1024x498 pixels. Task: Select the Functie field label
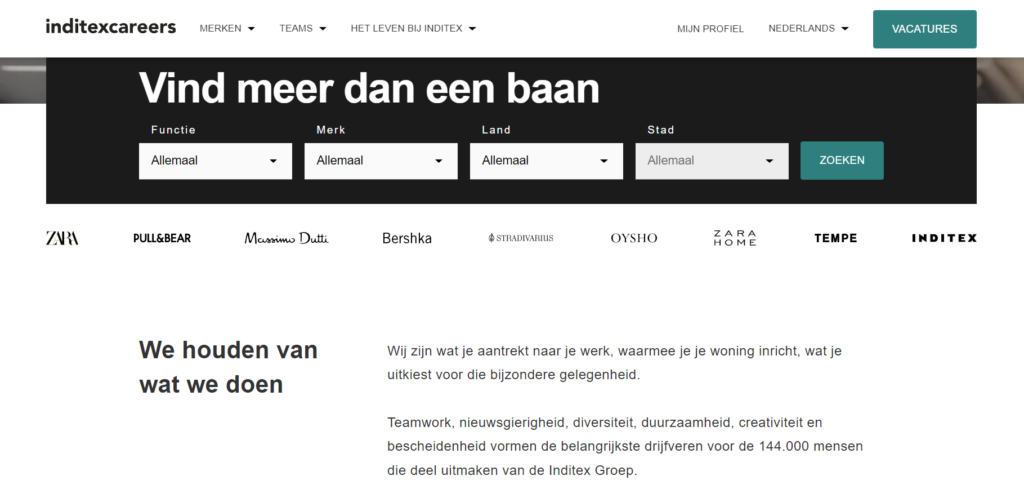[173, 130]
